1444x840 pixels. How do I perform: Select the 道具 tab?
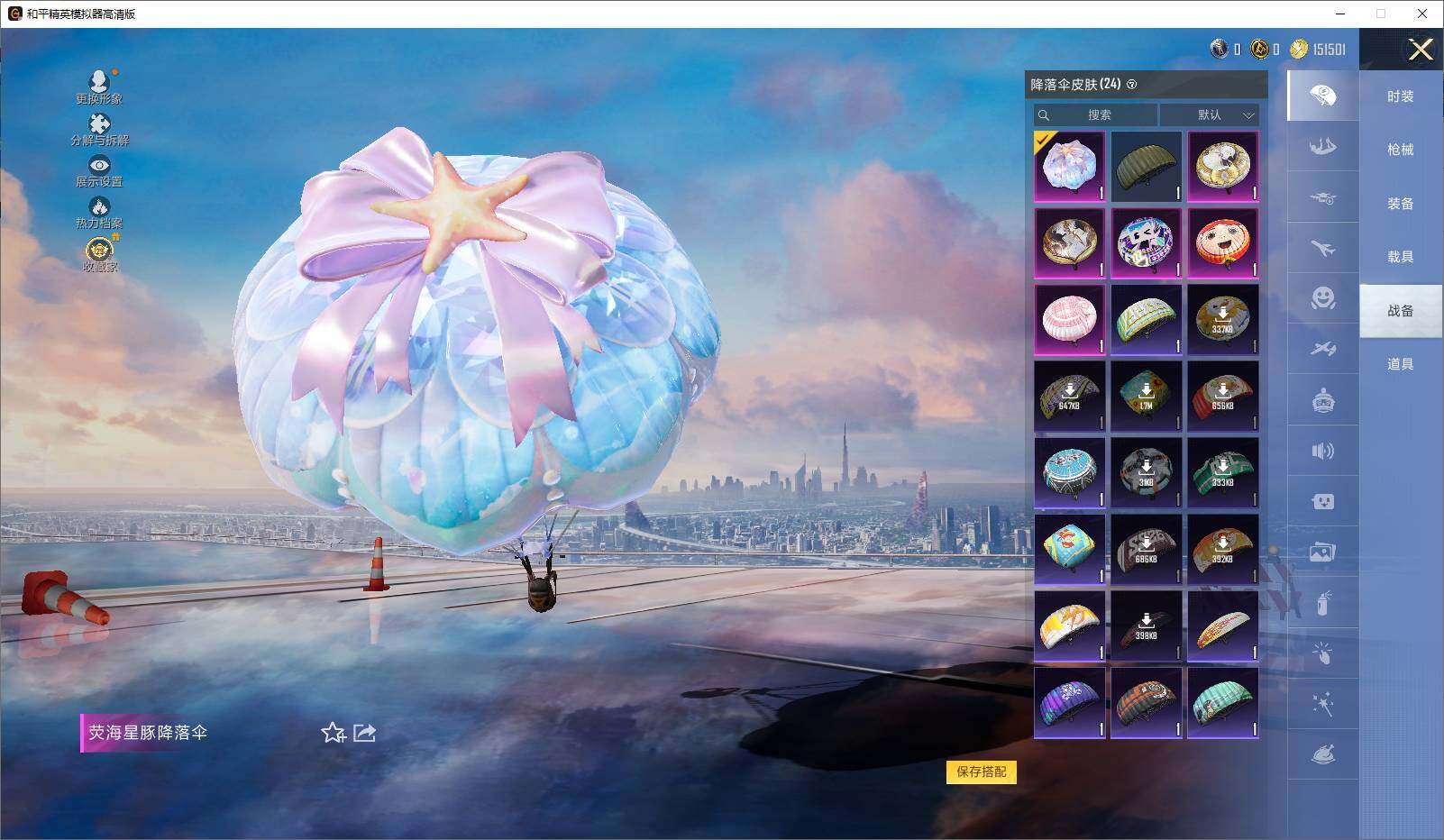[1401, 364]
